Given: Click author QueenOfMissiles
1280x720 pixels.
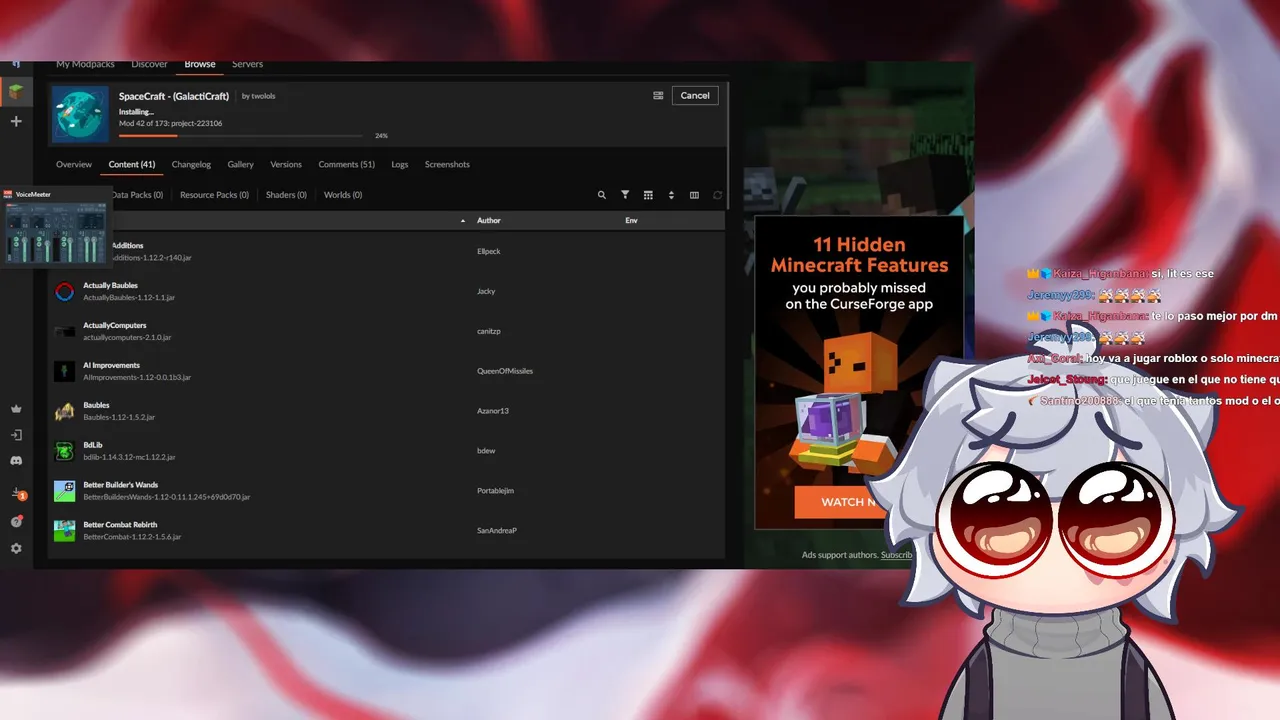Looking at the screenshot, I should click(x=505, y=371).
